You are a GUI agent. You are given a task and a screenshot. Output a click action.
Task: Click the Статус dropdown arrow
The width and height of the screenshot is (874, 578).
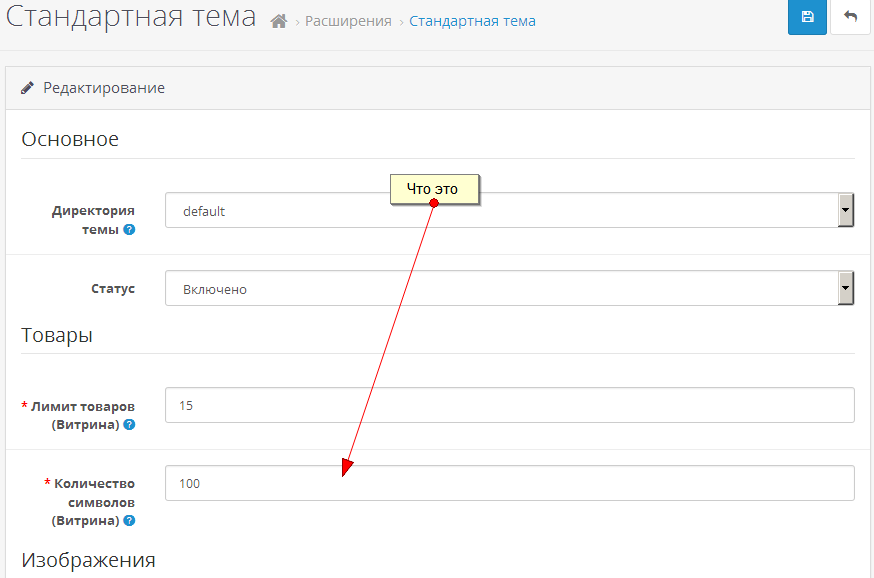tap(846, 288)
